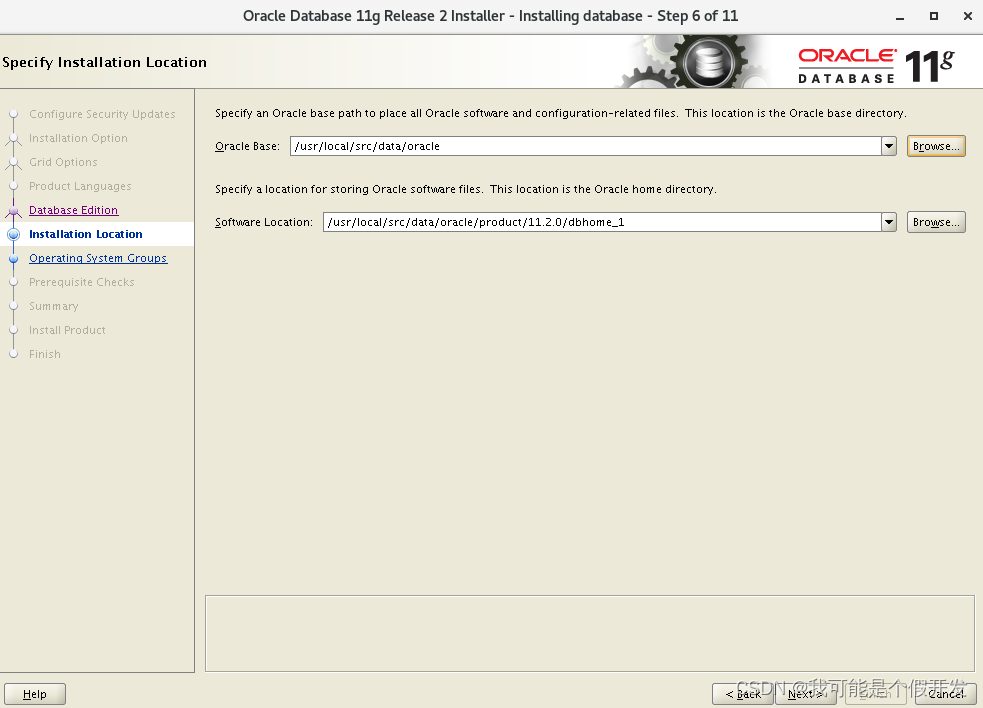Open the Software Location dropdown arrow
Image resolution: width=983 pixels, height=708 pixels.
[x=889, y=222]
